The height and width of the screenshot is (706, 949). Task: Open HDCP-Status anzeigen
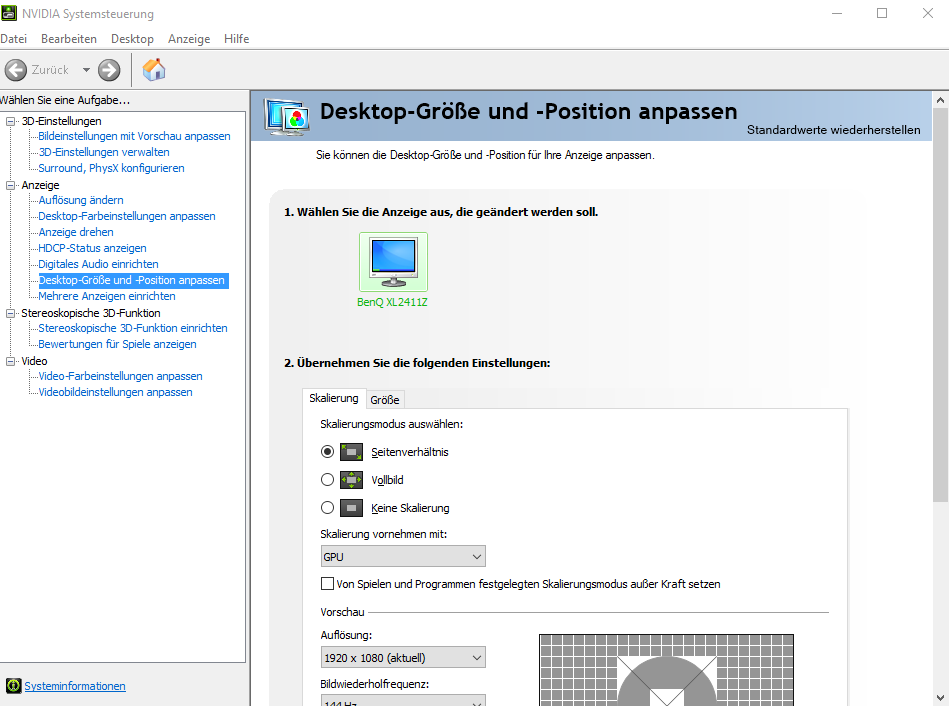pyautogui.click(x=93, y=248)
